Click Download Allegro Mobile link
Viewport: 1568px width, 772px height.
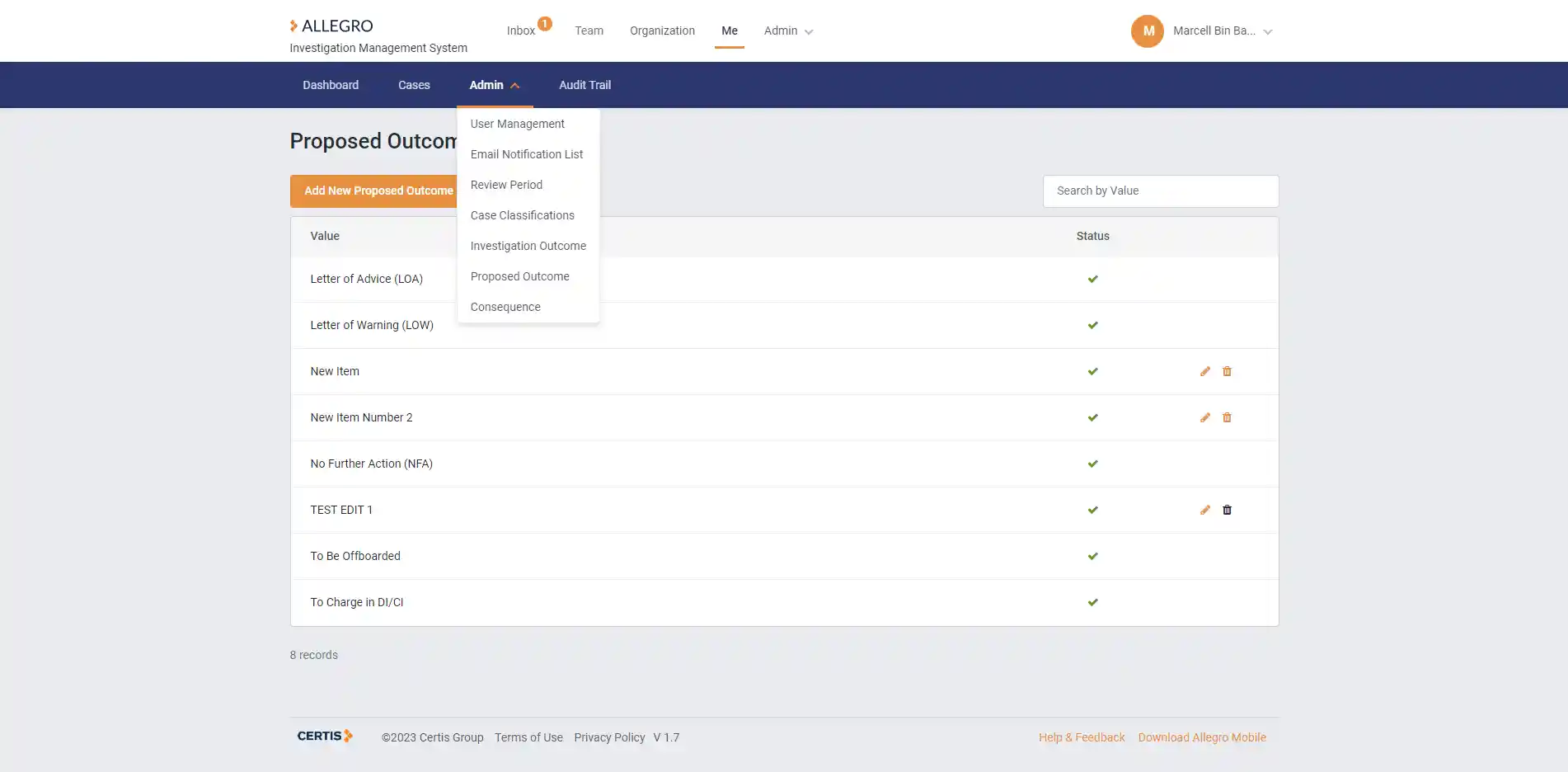tap(1202, 737)
